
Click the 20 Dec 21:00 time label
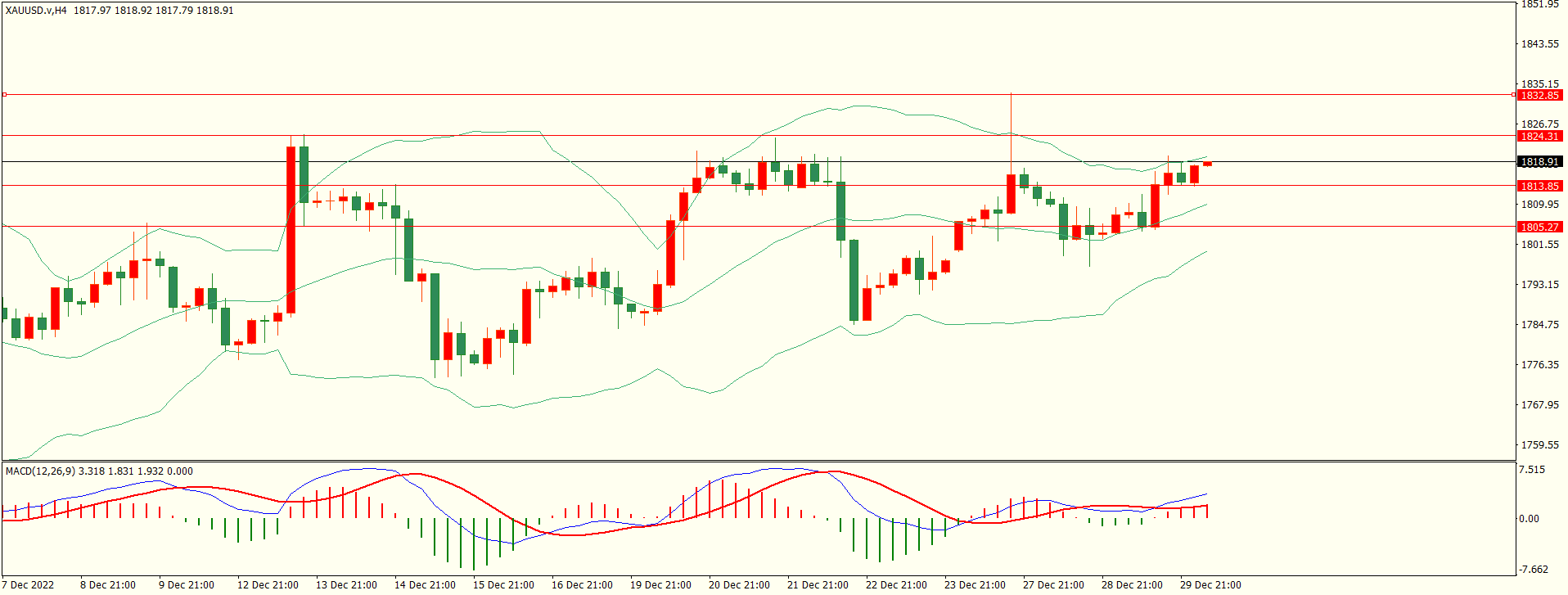pyautogui.click(x=739, y=585)
